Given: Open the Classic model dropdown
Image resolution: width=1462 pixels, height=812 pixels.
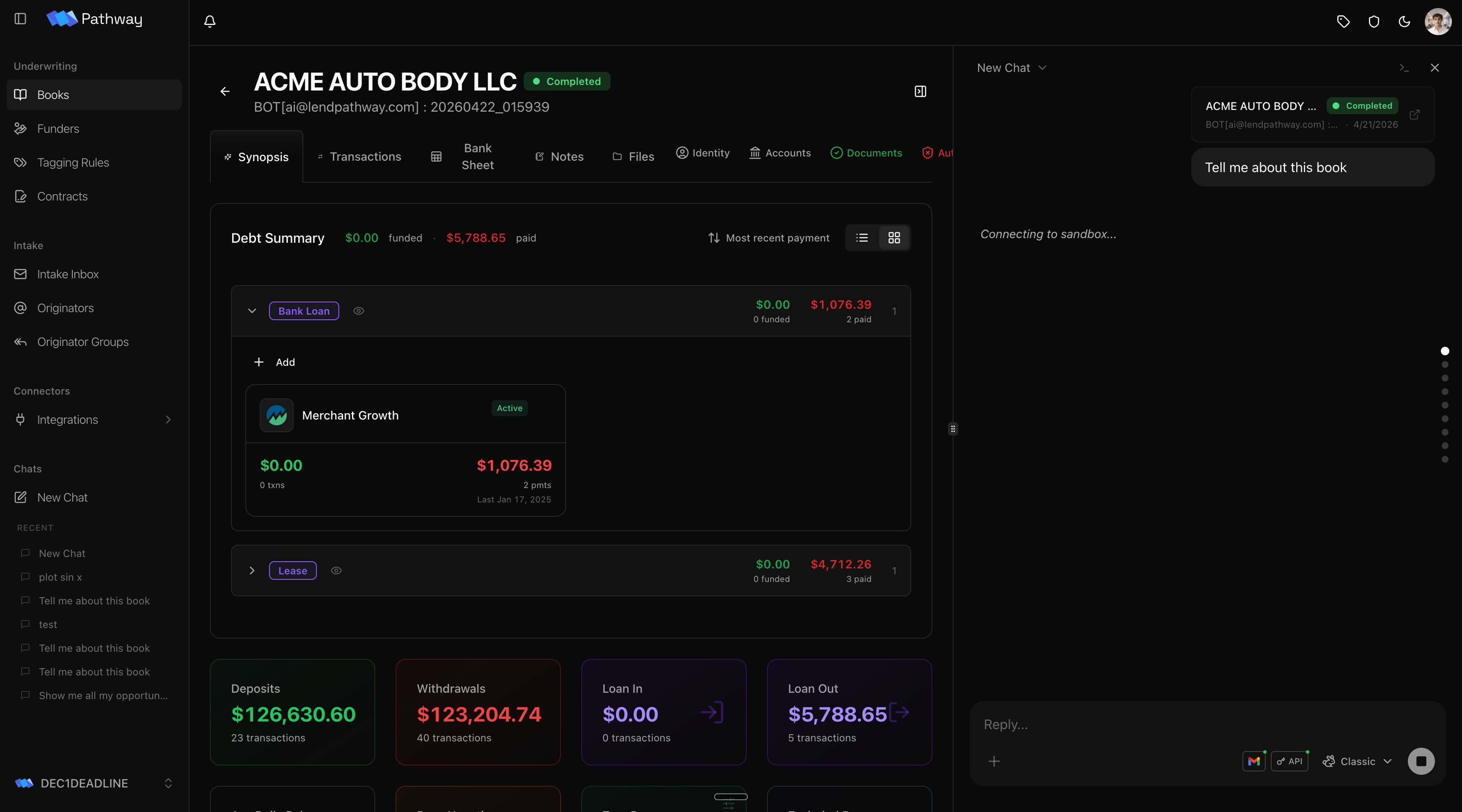Looking at the screenshot, I should coord(1357,761).
